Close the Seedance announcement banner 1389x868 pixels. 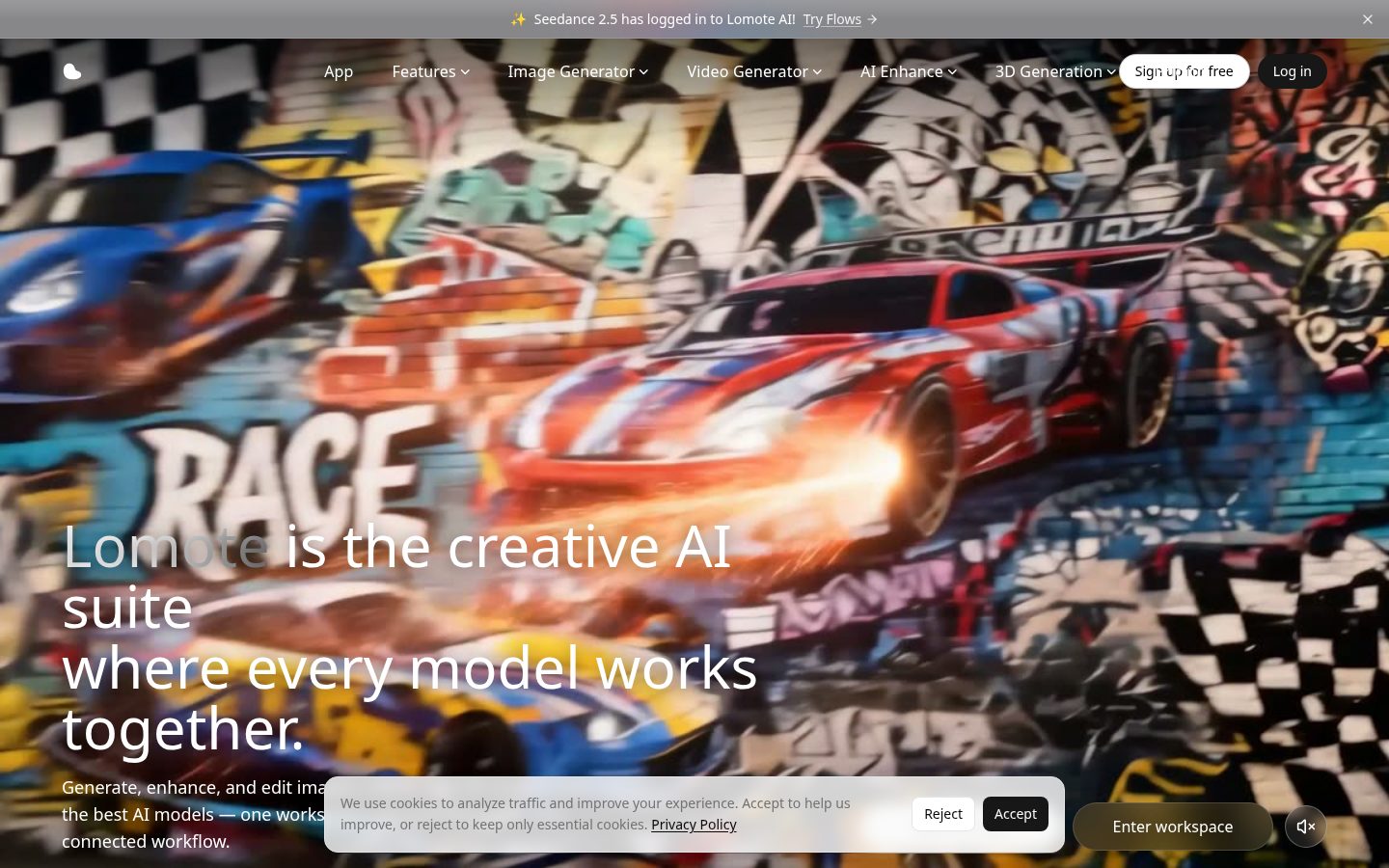[x=1367, y=19]
